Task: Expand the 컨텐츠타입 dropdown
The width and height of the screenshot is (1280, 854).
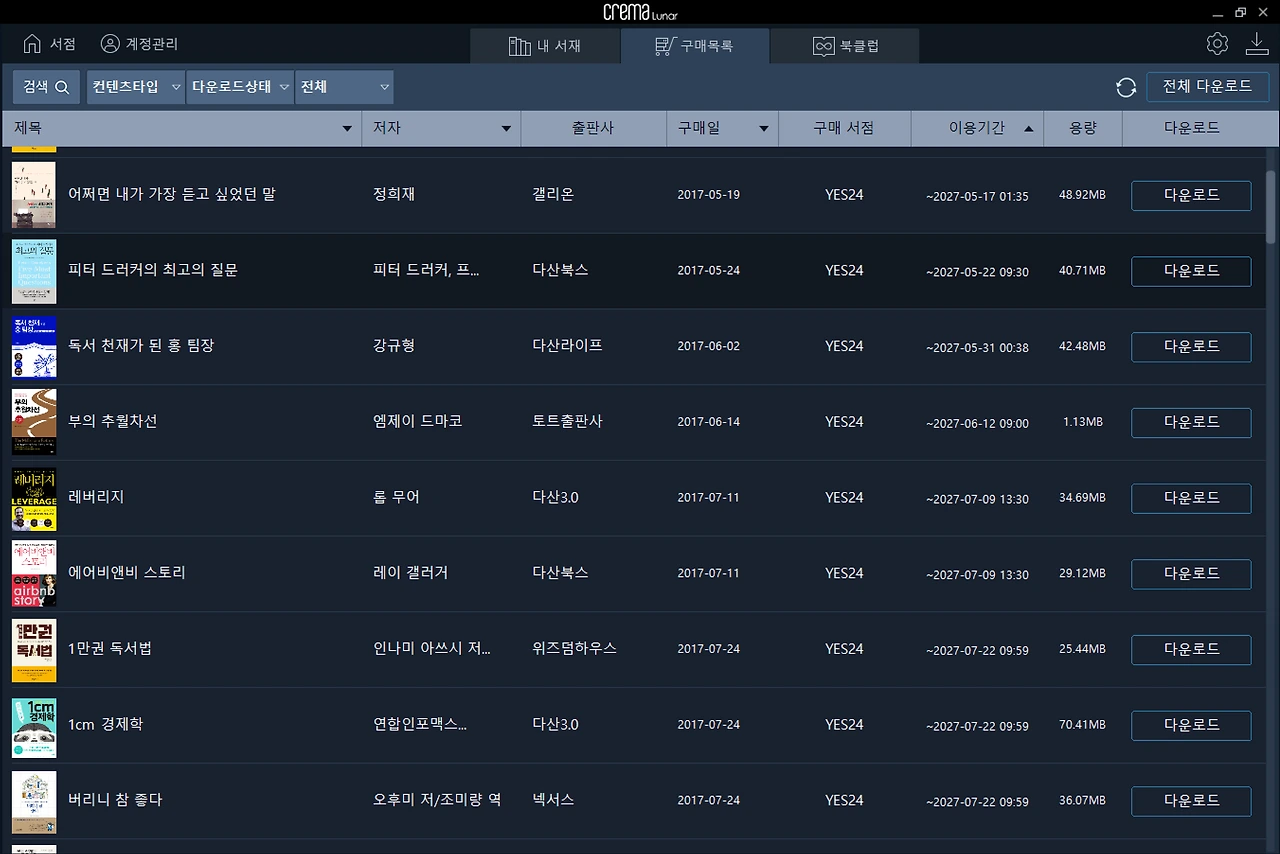Action: [136, 87]
